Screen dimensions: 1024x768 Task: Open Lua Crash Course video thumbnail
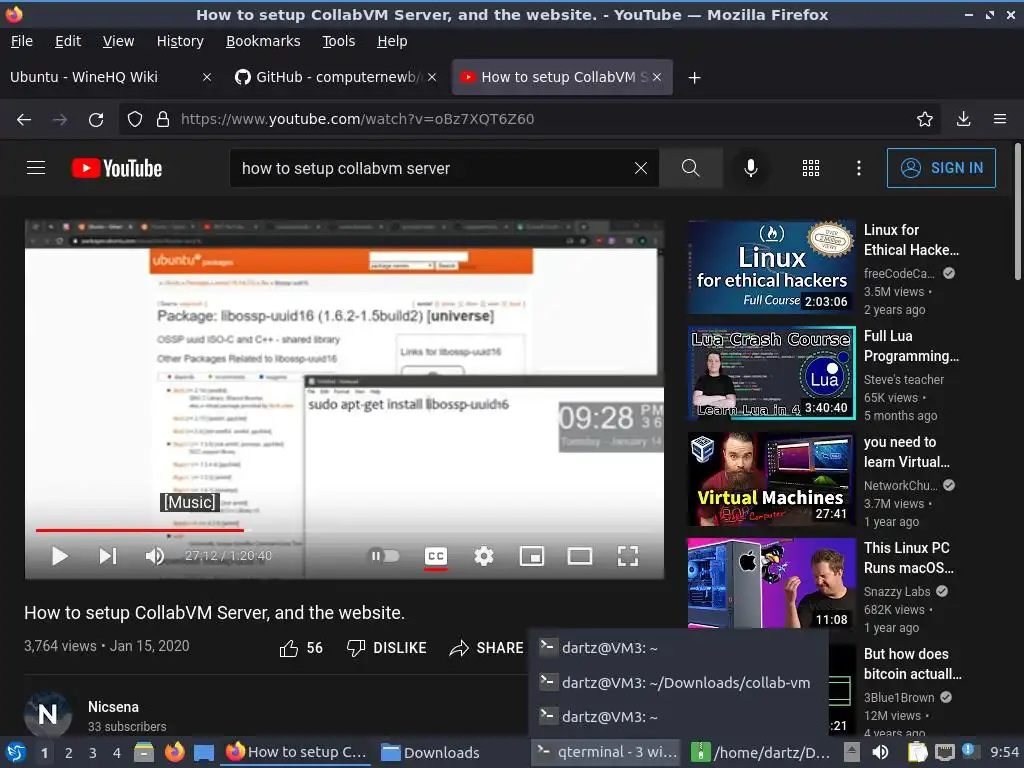[771, 373]
